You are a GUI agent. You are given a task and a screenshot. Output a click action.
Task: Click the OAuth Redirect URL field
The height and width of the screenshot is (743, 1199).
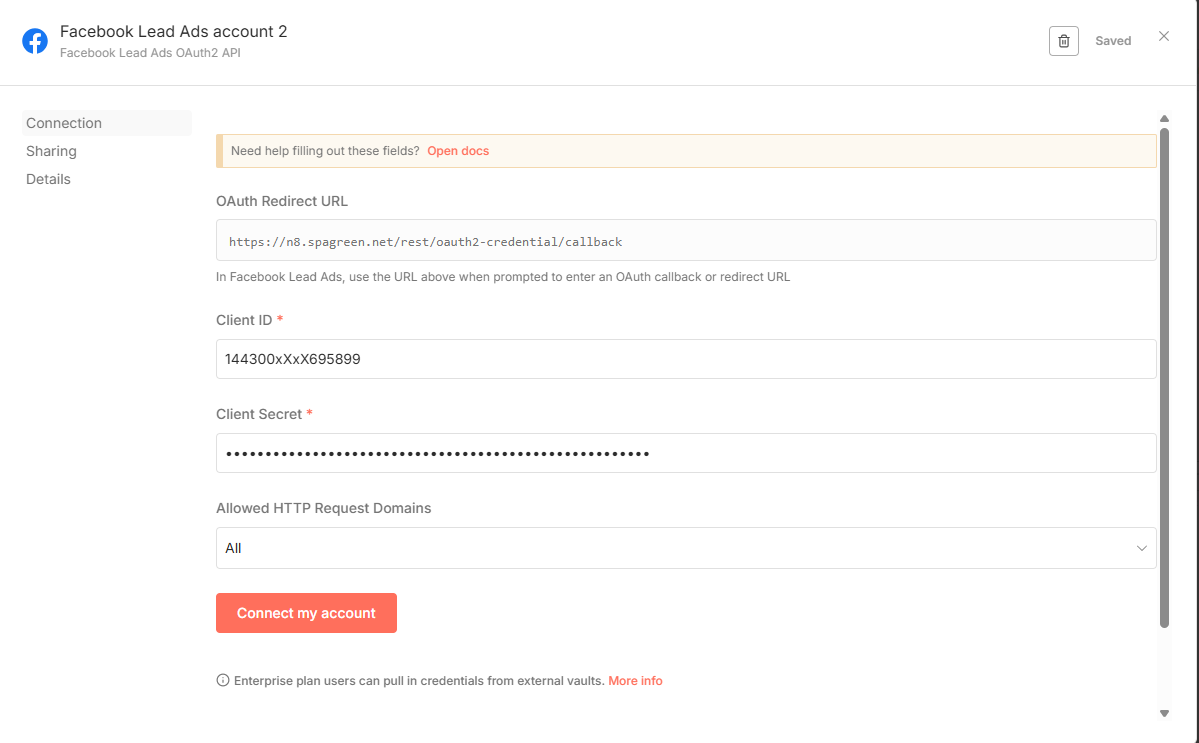point(686,241)
